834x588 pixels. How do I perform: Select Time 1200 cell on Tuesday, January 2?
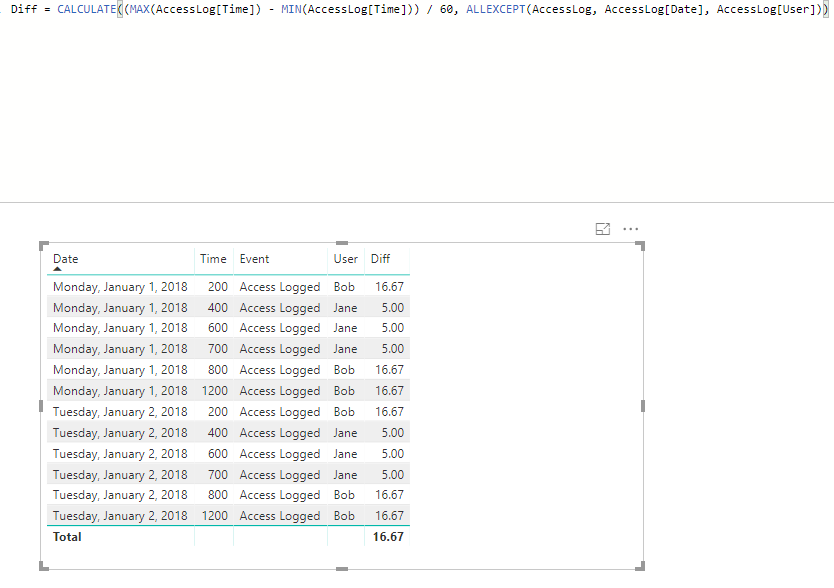click(x=215, y=516)
